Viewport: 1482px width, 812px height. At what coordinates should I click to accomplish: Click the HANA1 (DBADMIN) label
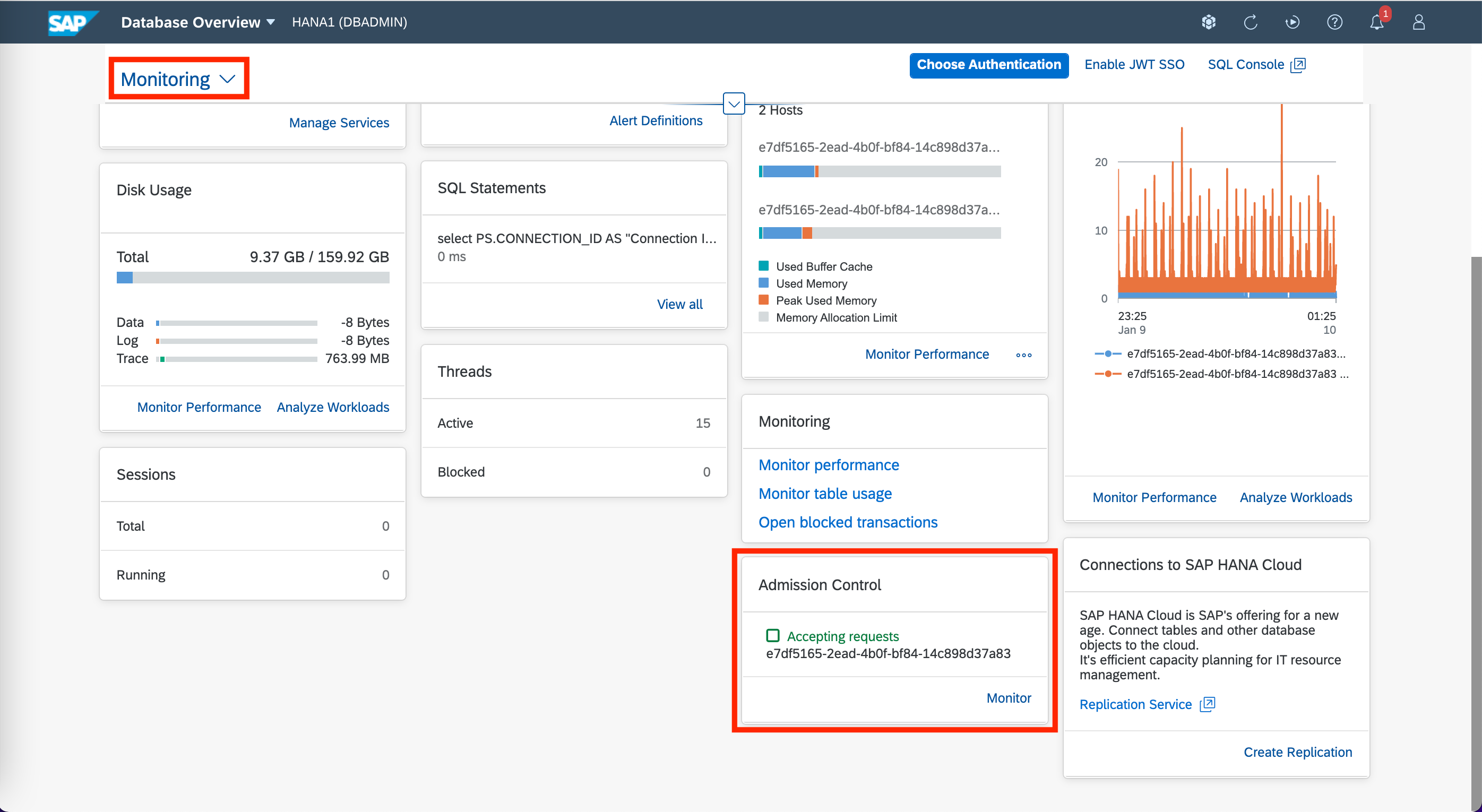349,22
